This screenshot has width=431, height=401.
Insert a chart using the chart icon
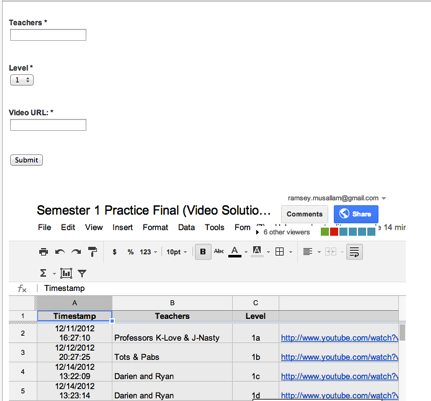[x=66, y=273]
